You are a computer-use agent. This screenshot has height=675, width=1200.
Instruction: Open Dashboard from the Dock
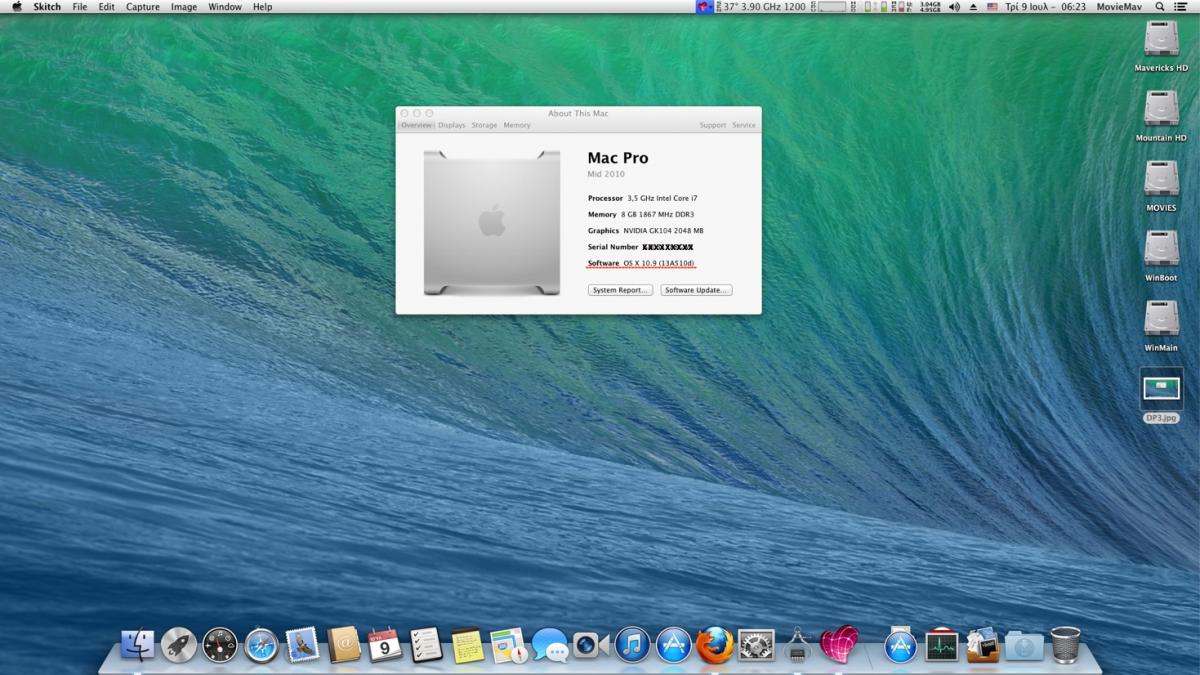click(220, 646)
